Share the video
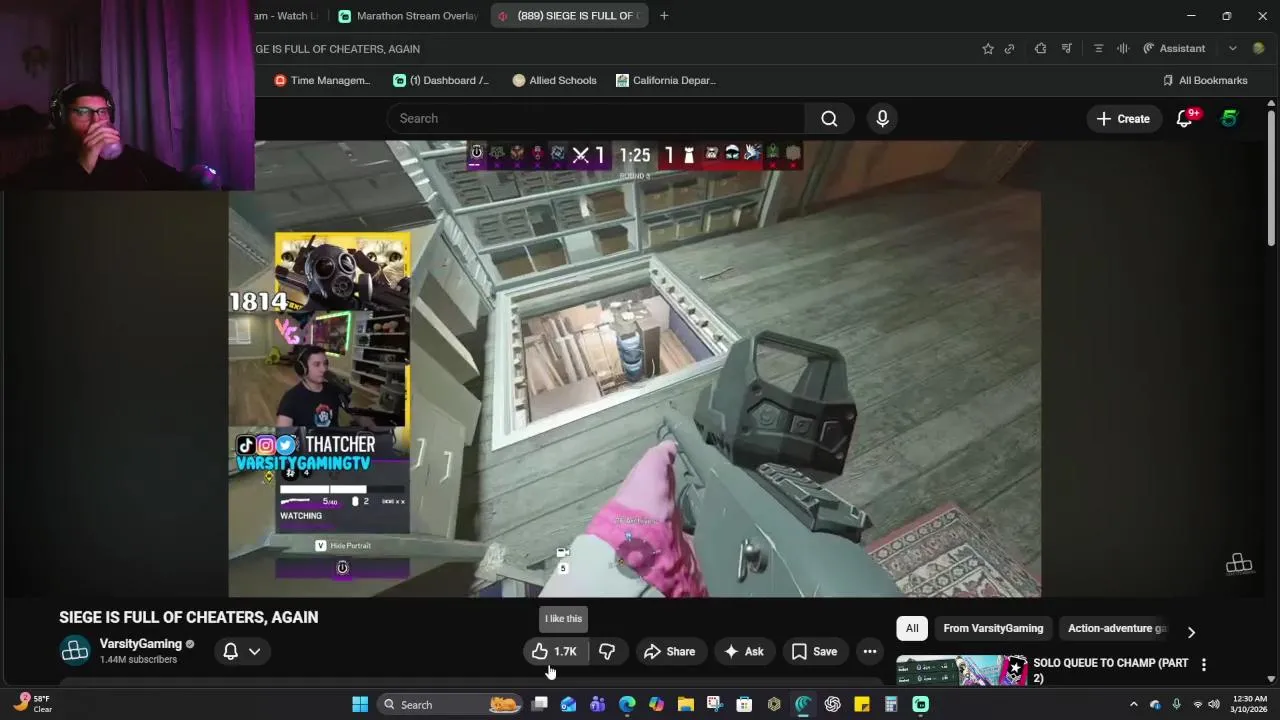1280x720 pixels. coord(669,651)
